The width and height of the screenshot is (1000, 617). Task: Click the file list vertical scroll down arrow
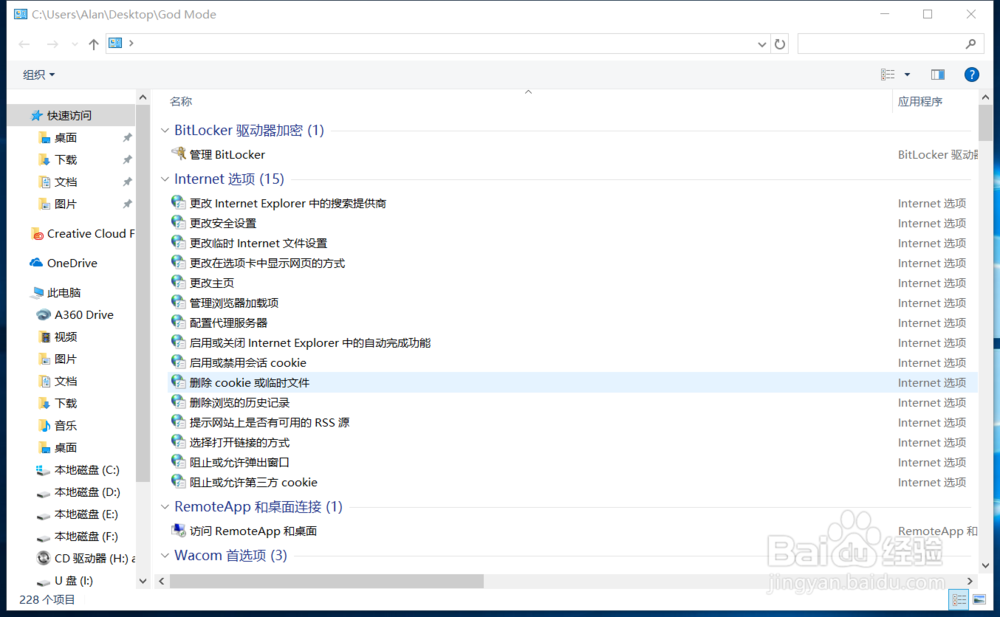pyautogui.click(x=985, y=565)
